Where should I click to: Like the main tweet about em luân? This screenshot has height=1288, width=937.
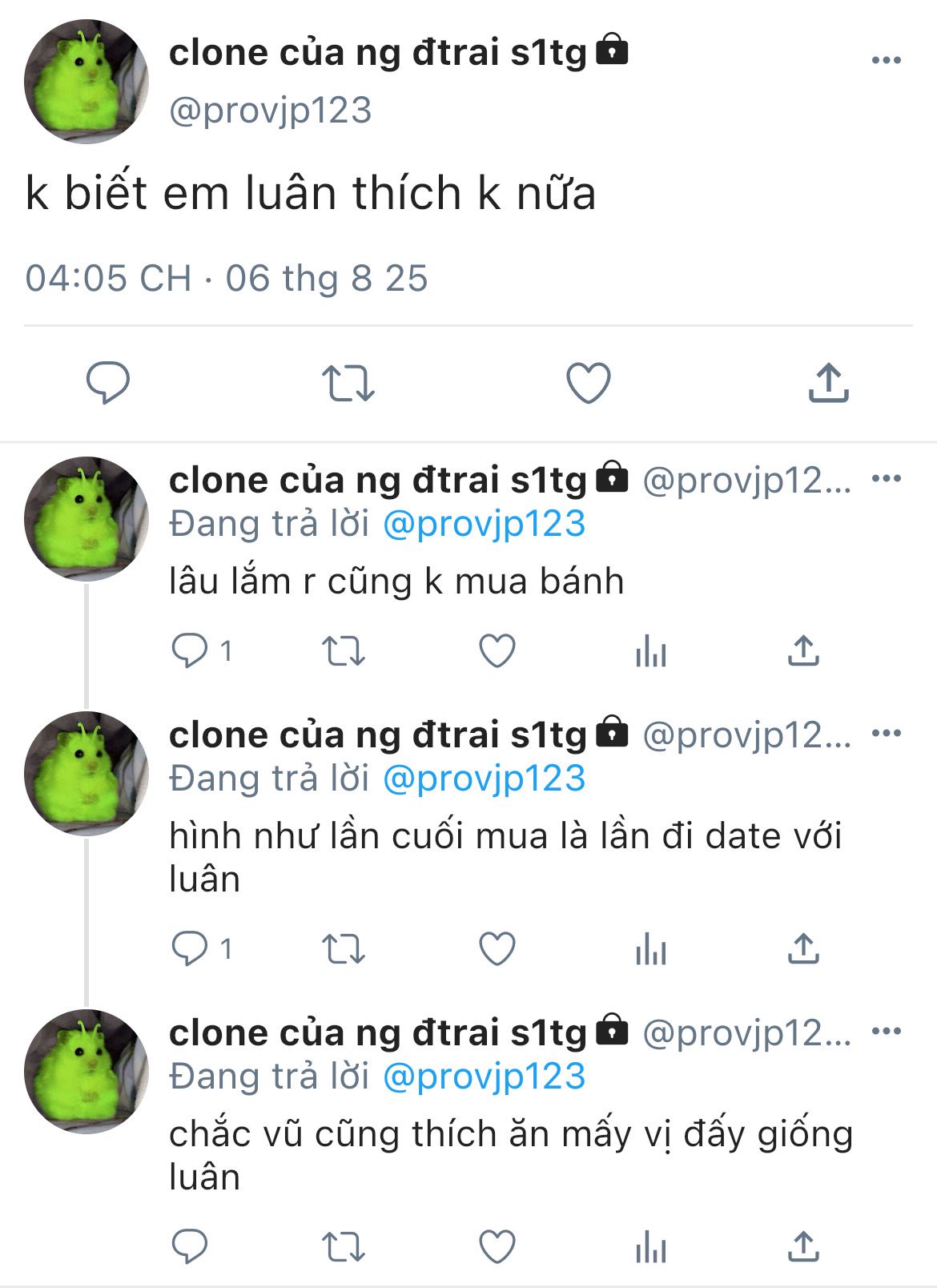(x=589, y=383)
